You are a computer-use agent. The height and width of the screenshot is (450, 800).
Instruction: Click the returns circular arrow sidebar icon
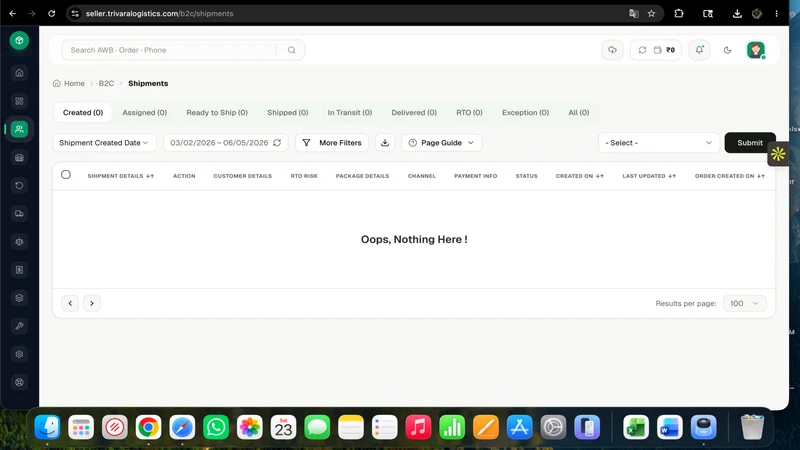point(19,185)
